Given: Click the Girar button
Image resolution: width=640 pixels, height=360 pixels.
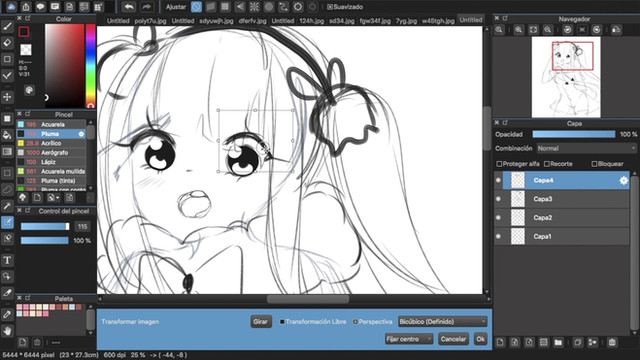Looking at the screenshot, I should tap(261, 322).
